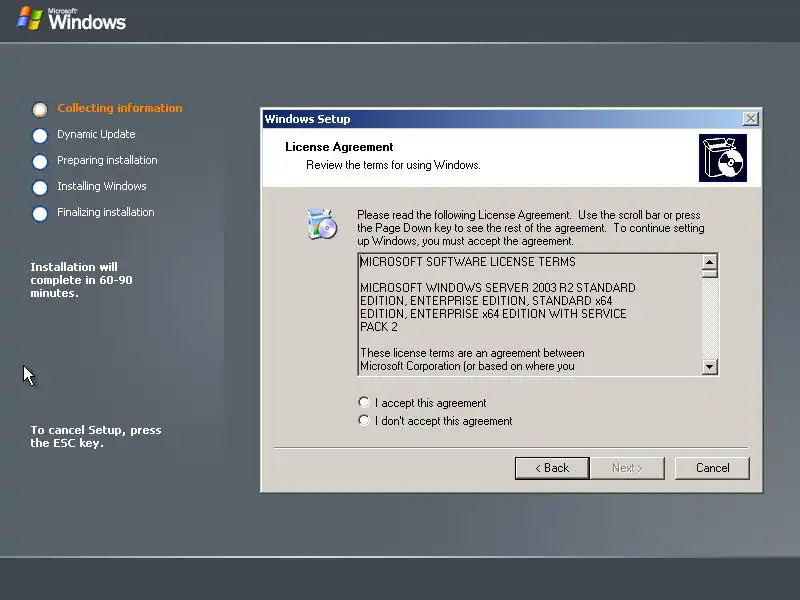Click the Collecting information step bullet
This screenshot has height=600, width=800.
click(x=40, y=109)
